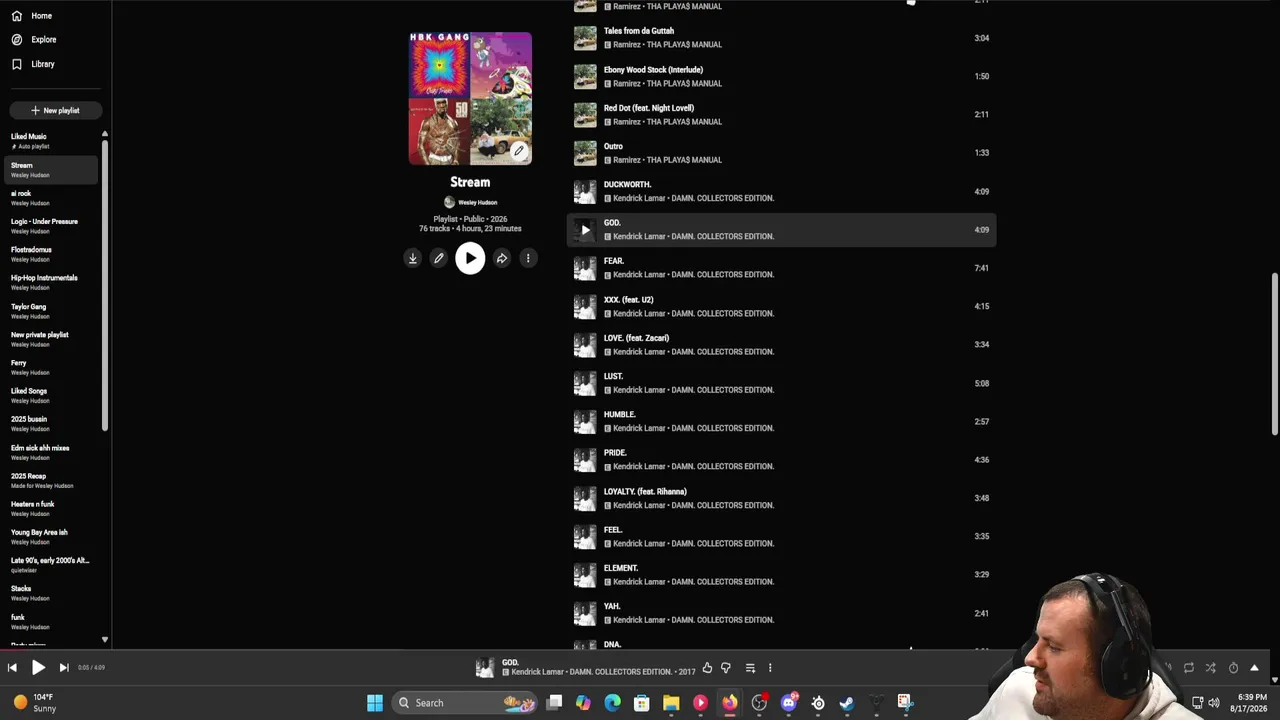Open File Explorer from the taskbar
Screen dimensions: 1280x720
click(x=671, y=703)
